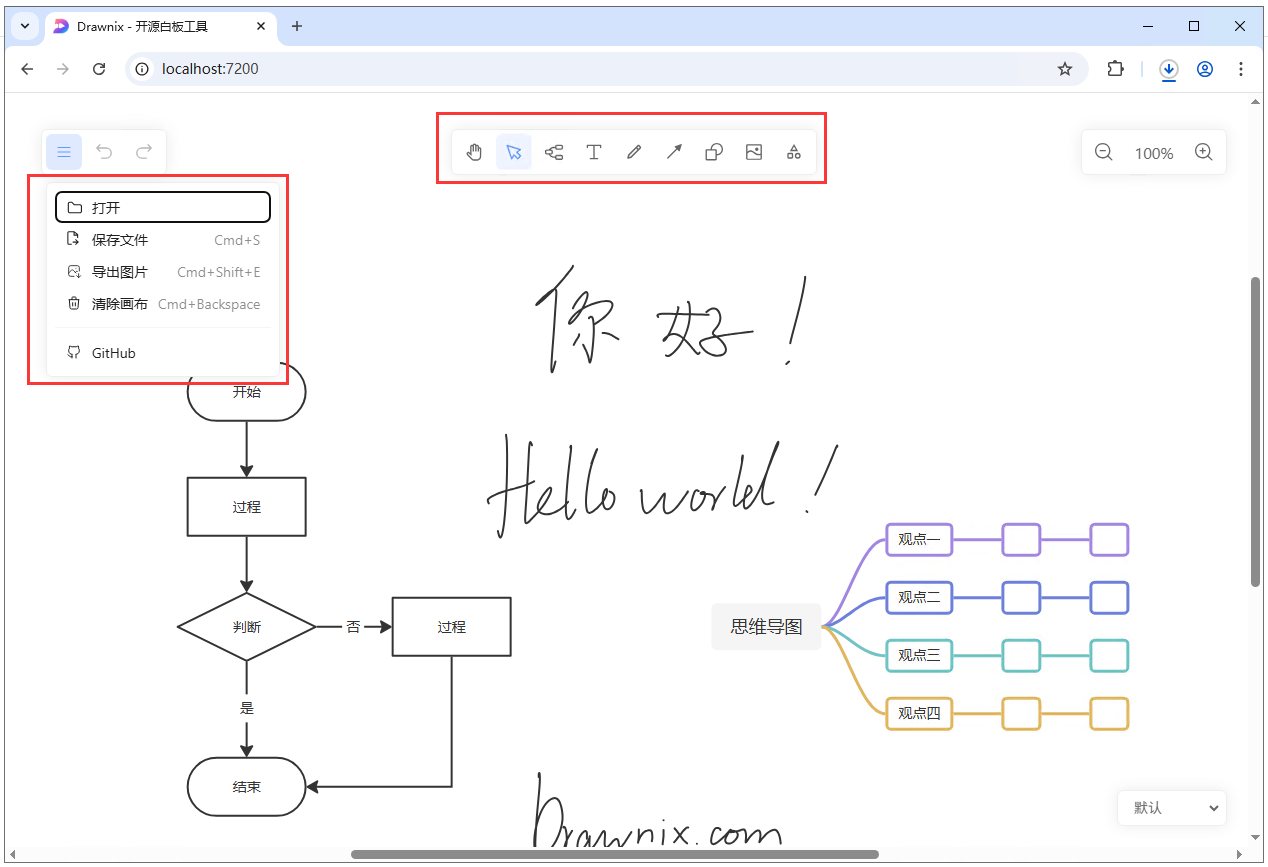This screenshot has height=867, width=1268.
Task: Pick the Pencil drawing tool
Action: click(x=634, y=152)
